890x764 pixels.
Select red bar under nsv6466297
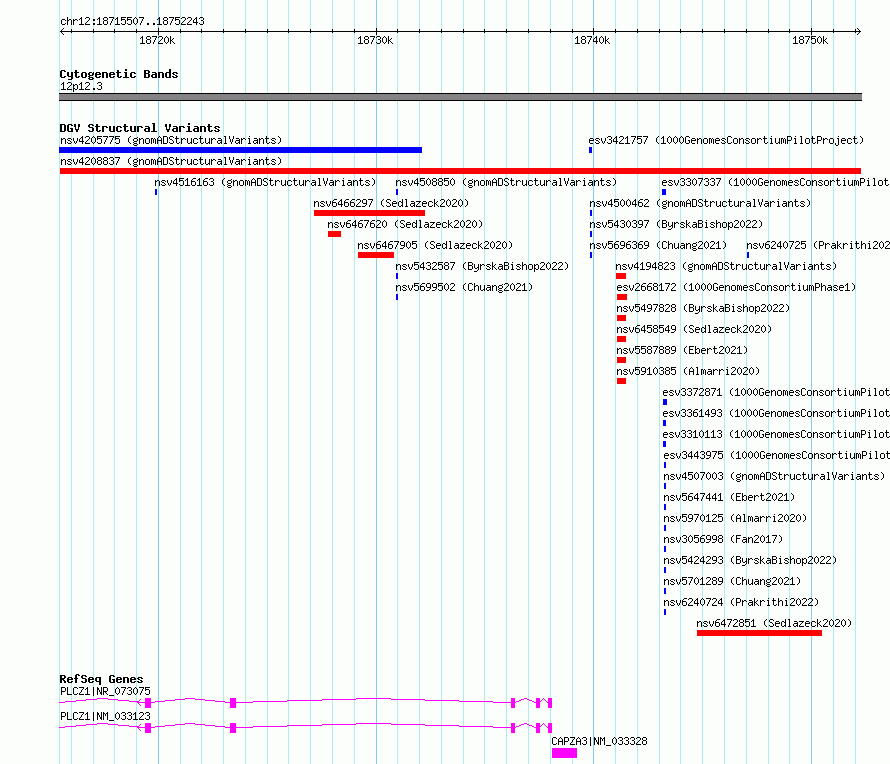tap(370, 213)
